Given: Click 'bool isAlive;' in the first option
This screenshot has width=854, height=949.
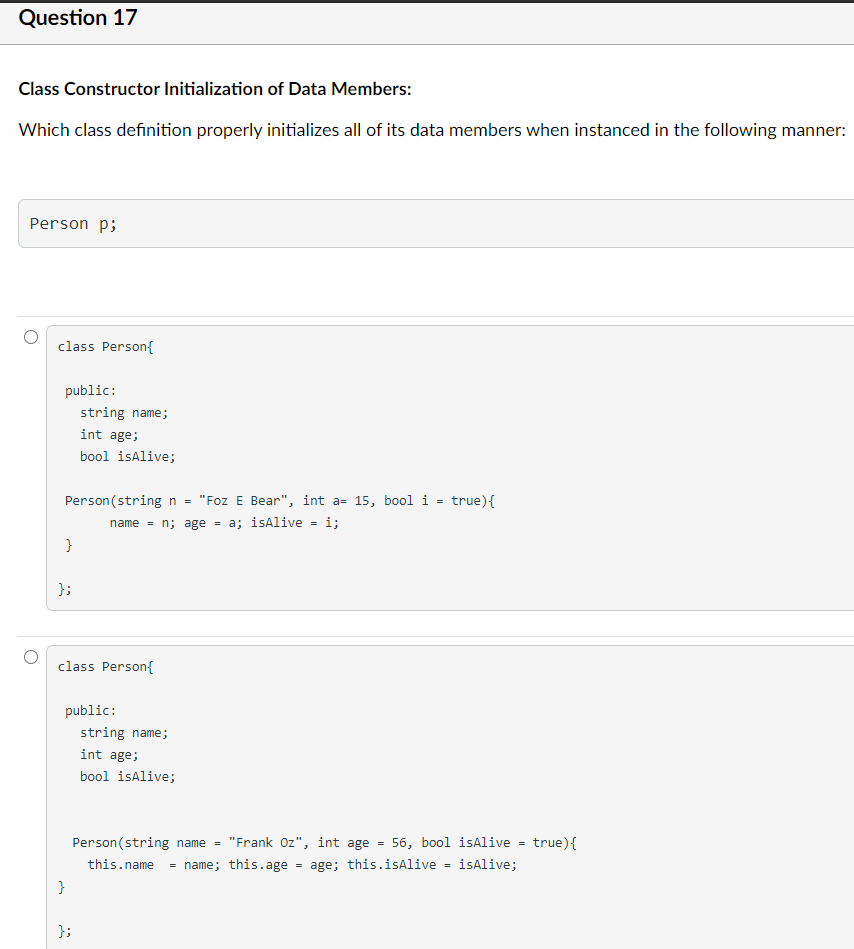Looking at the screenshot, I should tap(127, 456).
